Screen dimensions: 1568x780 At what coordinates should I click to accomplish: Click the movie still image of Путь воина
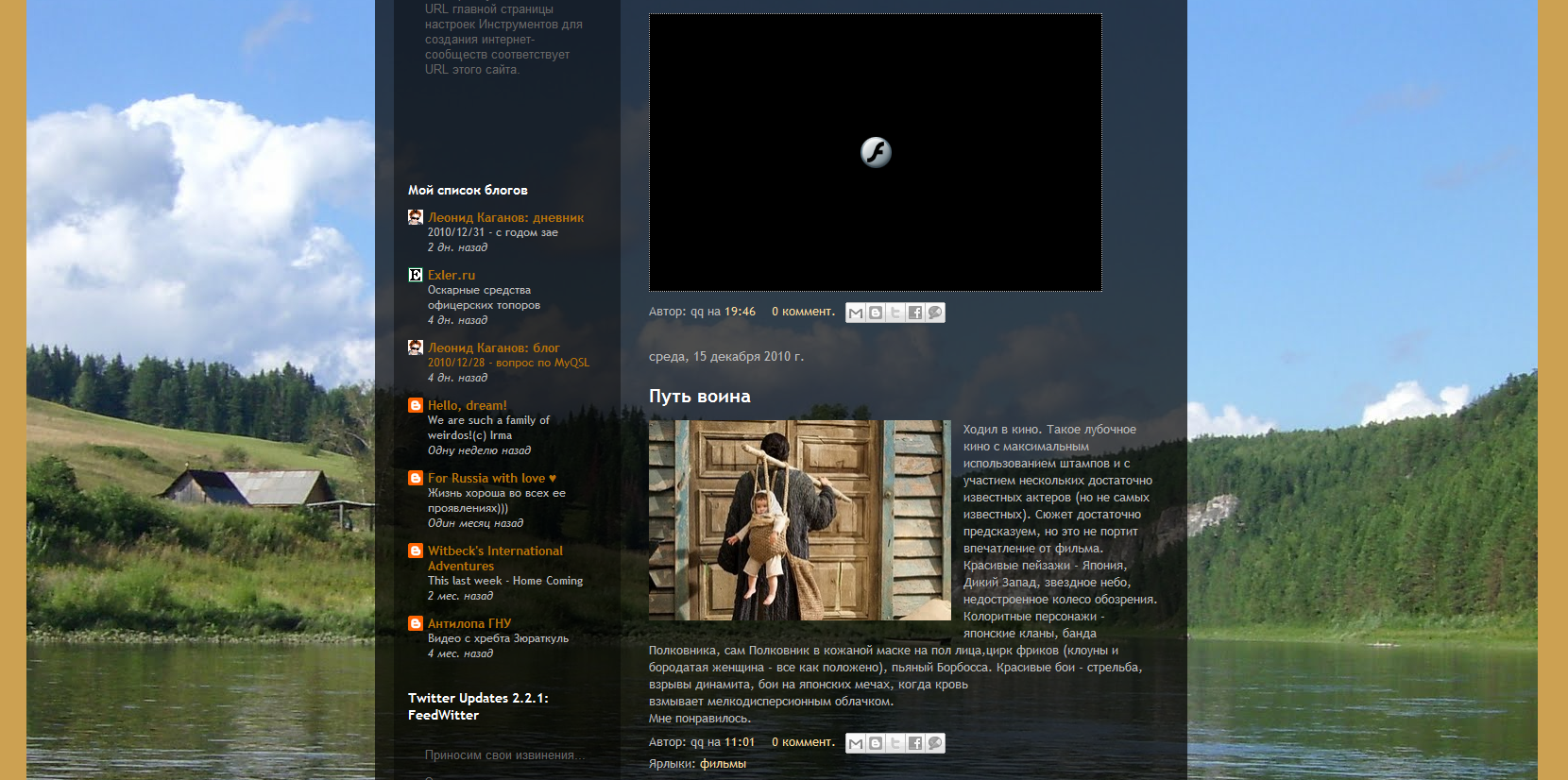tap(799, 520)
